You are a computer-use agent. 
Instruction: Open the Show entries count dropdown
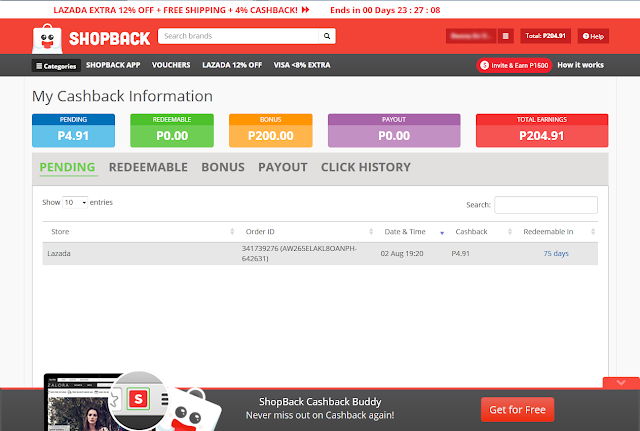[x=75, y=202]
